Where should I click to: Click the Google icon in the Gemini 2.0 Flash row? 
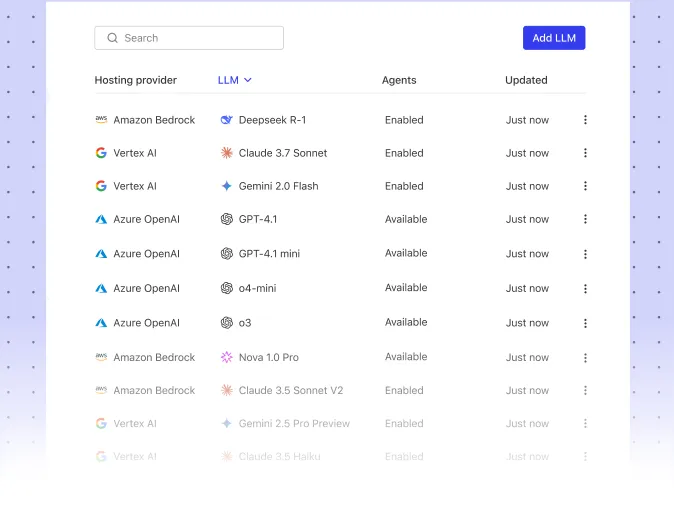point(101,186)
